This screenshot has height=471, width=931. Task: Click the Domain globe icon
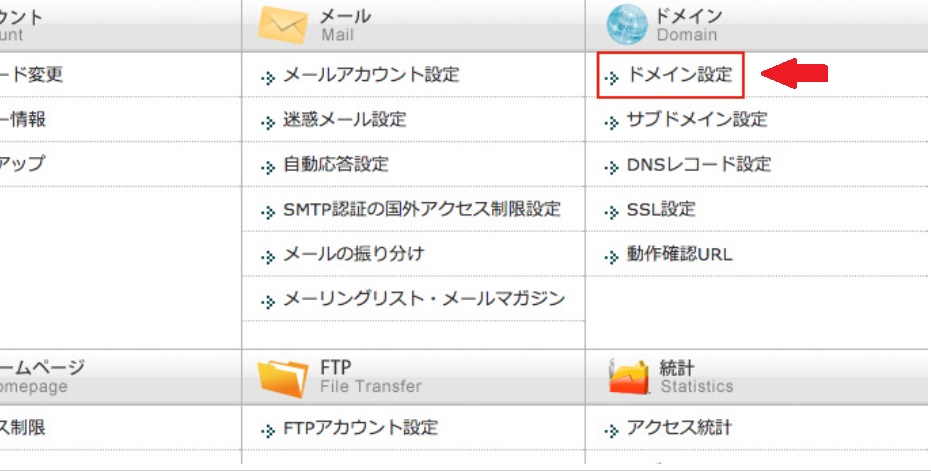(x=627, y=25)
